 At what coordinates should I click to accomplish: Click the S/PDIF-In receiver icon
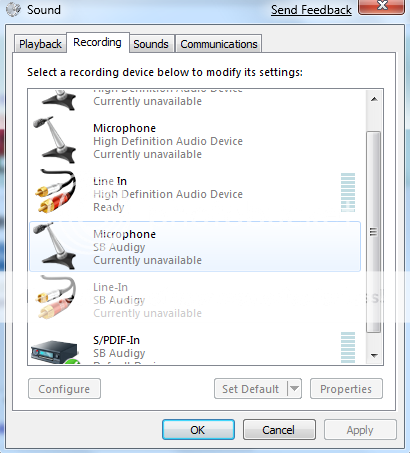[56, 352]
